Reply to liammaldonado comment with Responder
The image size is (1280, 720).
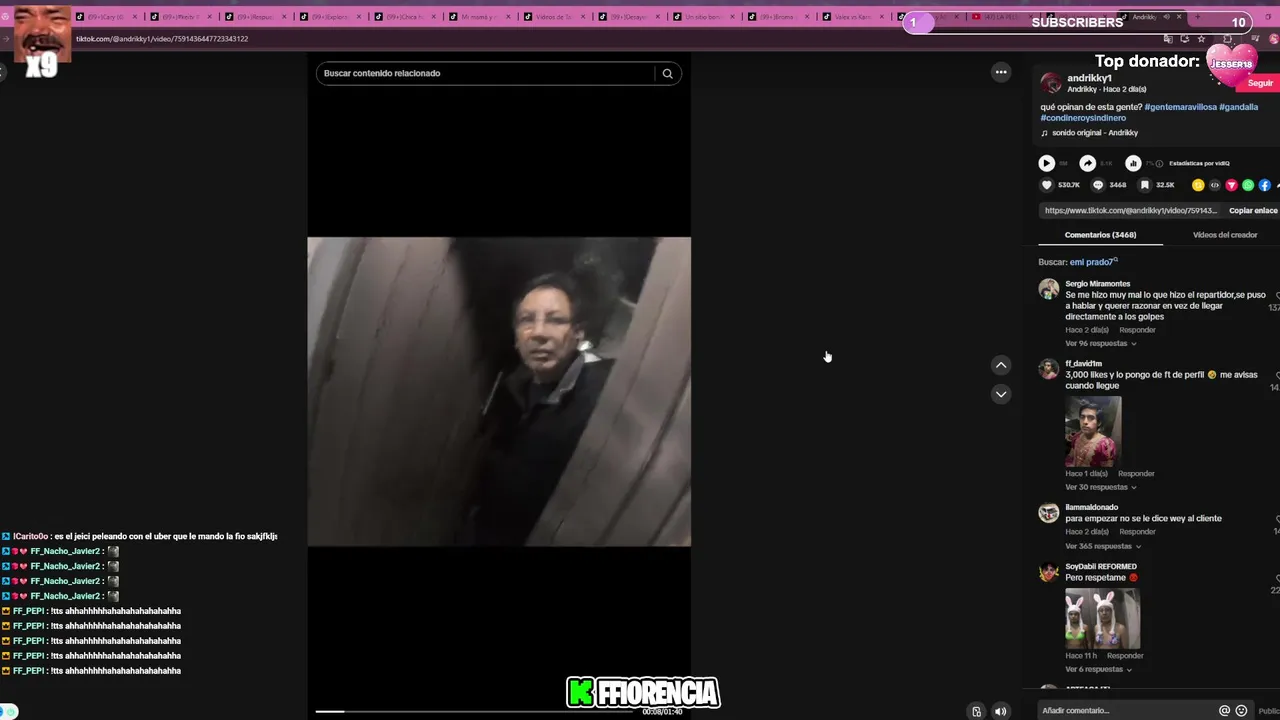pos(1137,532)
